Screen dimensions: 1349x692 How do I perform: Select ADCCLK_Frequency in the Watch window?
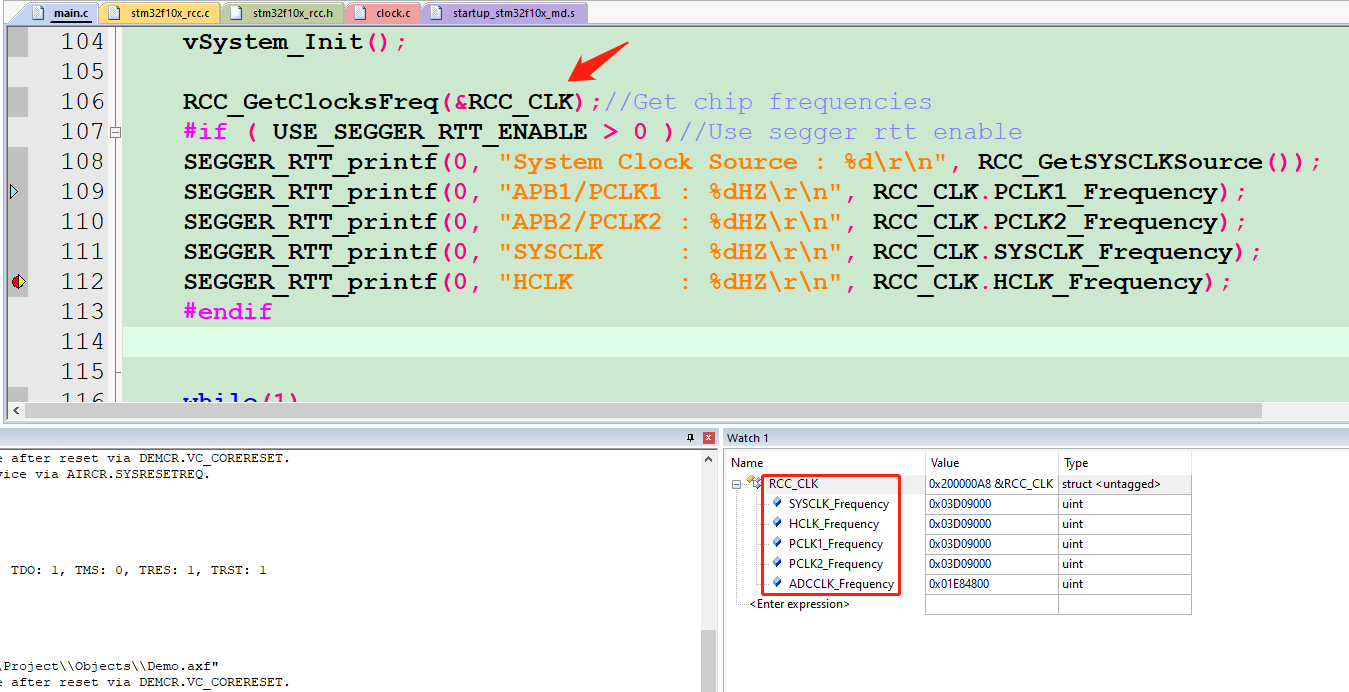click(840, 583)
